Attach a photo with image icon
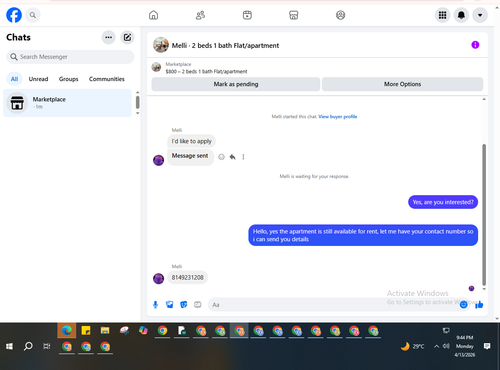This screenshot has width=500, height=370. tap(170, 305)
